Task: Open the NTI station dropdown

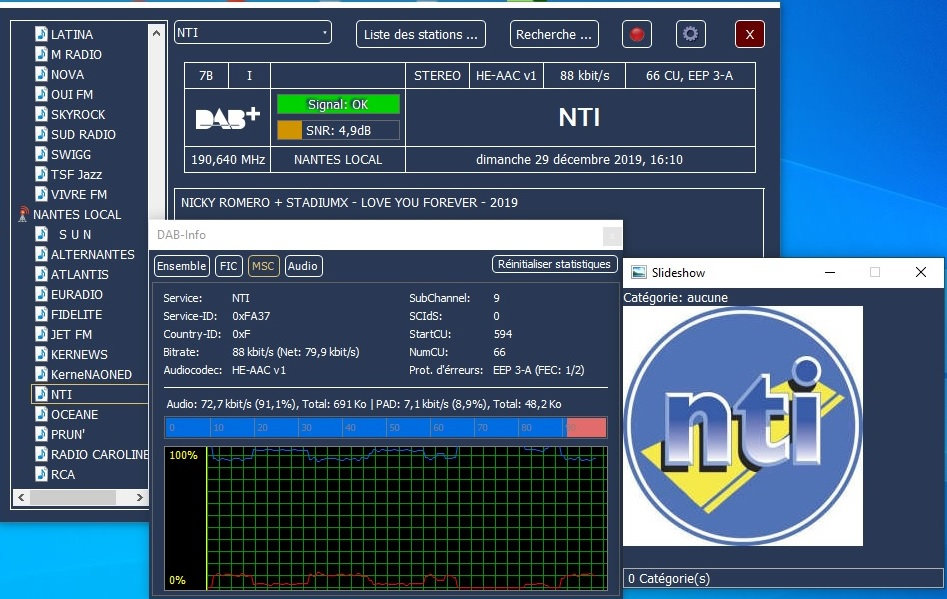Action: click(x=252, y=33)
